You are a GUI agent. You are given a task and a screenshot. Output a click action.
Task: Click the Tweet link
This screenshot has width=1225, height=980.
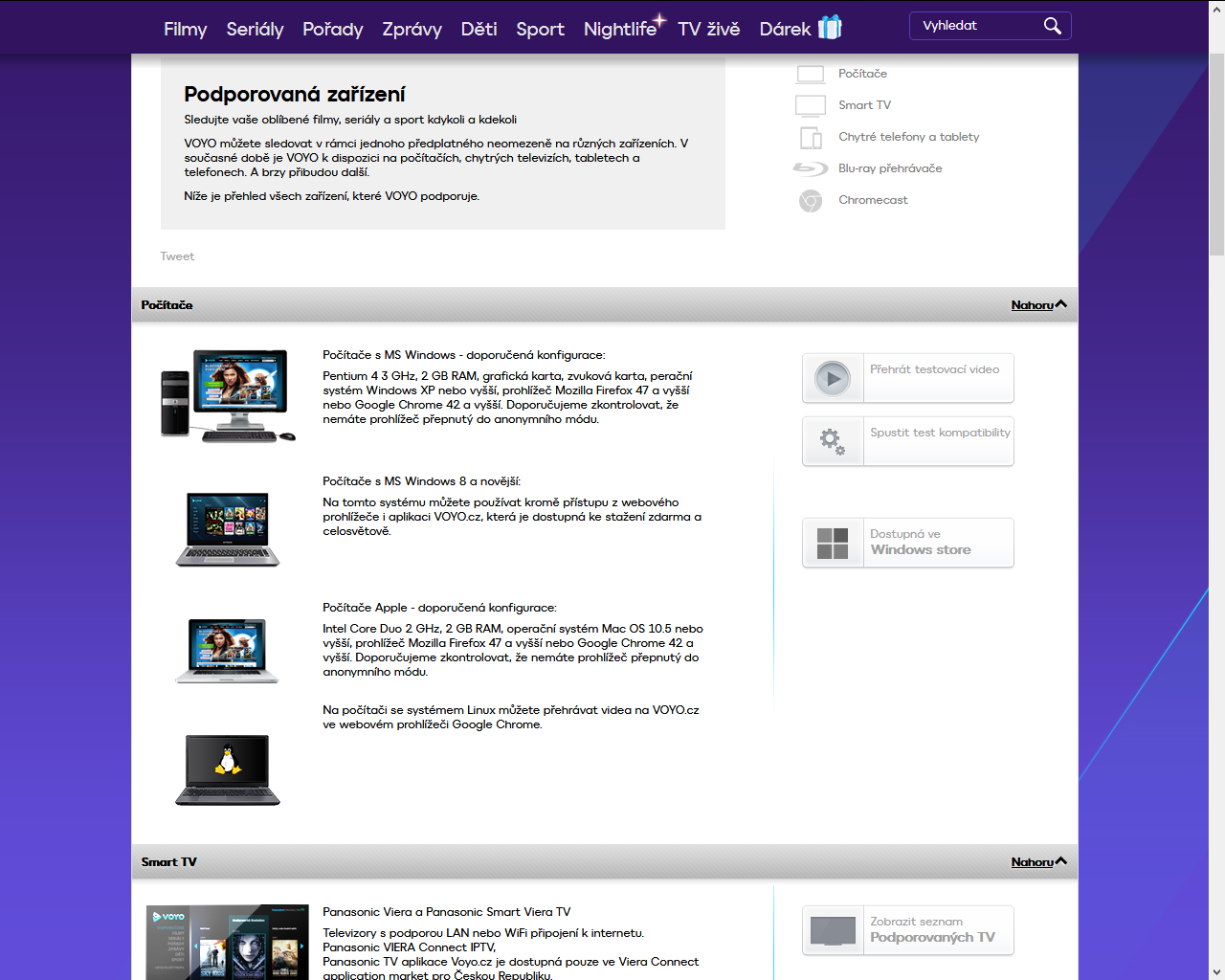pos(177,256)
